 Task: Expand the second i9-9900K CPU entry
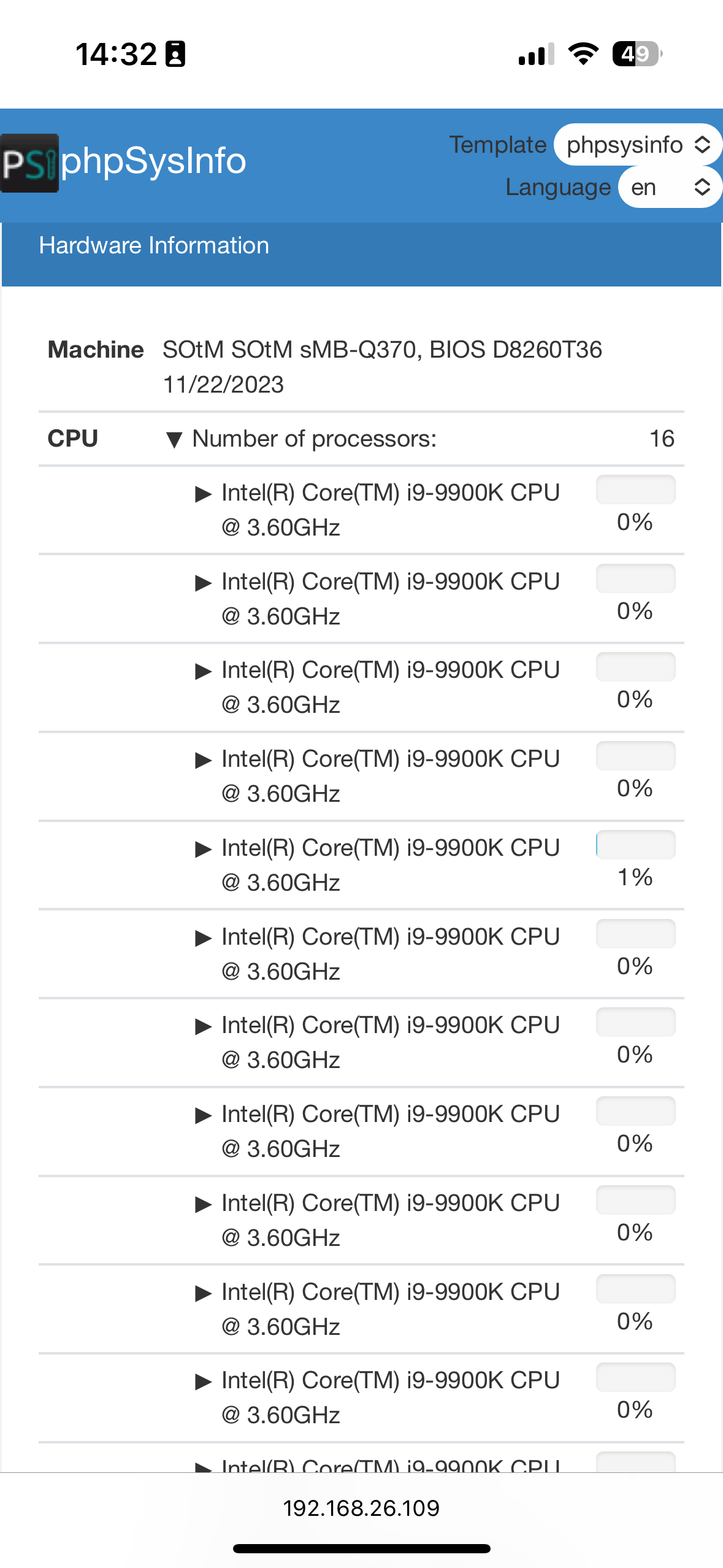(x=203, y=583)
